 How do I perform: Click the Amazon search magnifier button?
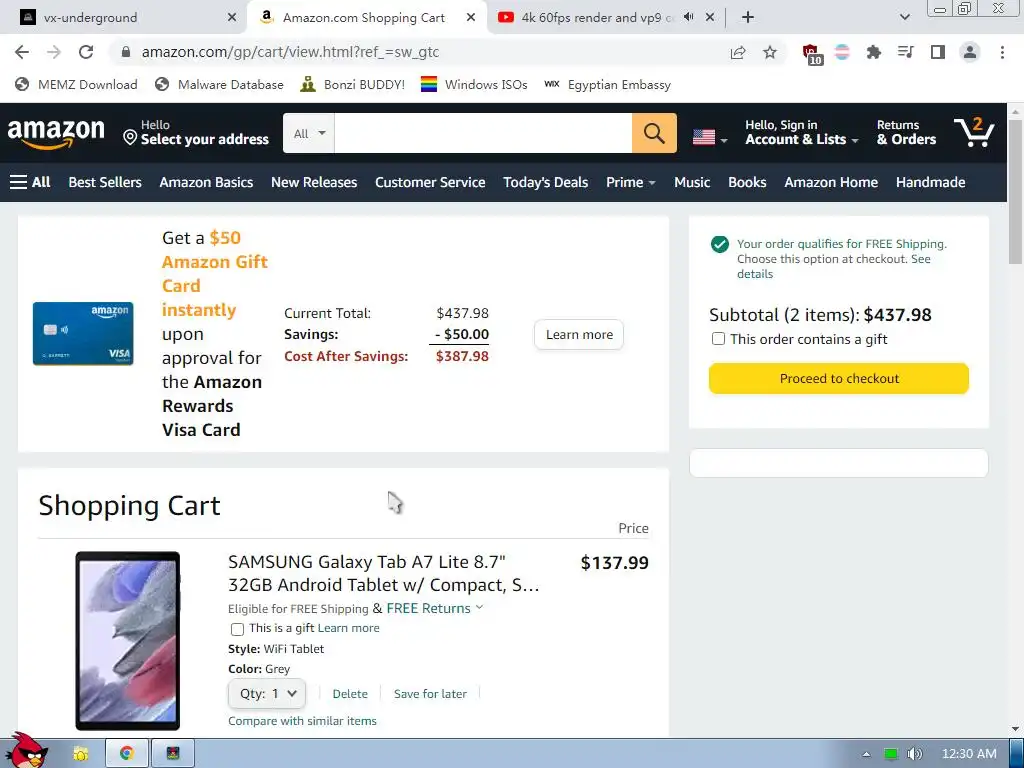point(654,133)
